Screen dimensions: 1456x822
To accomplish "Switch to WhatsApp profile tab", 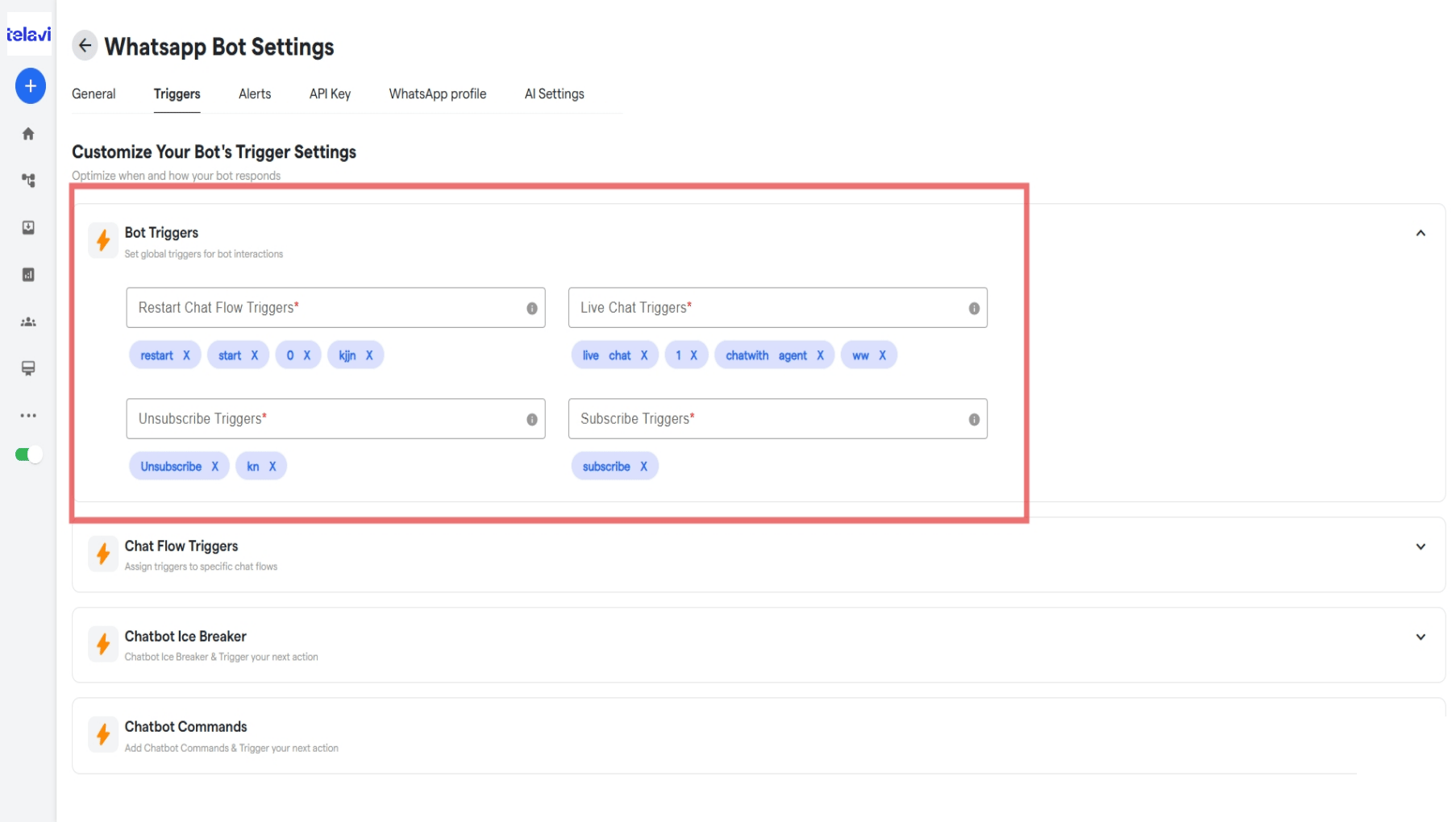I will [438, 94].
